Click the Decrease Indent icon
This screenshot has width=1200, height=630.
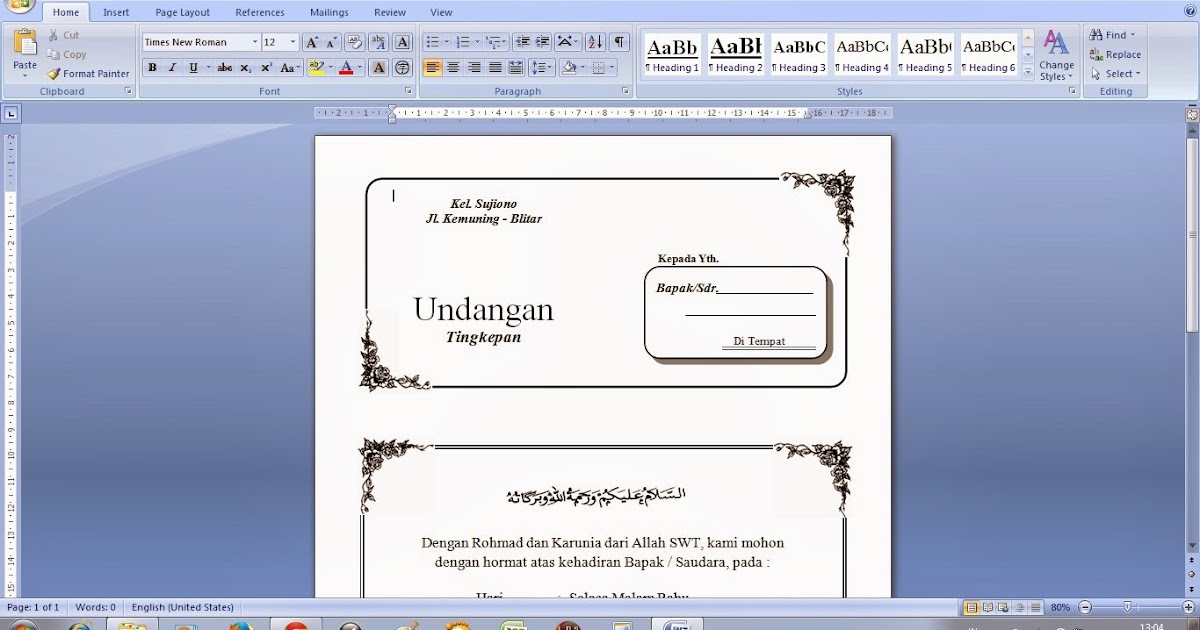(x=522, y=42)
